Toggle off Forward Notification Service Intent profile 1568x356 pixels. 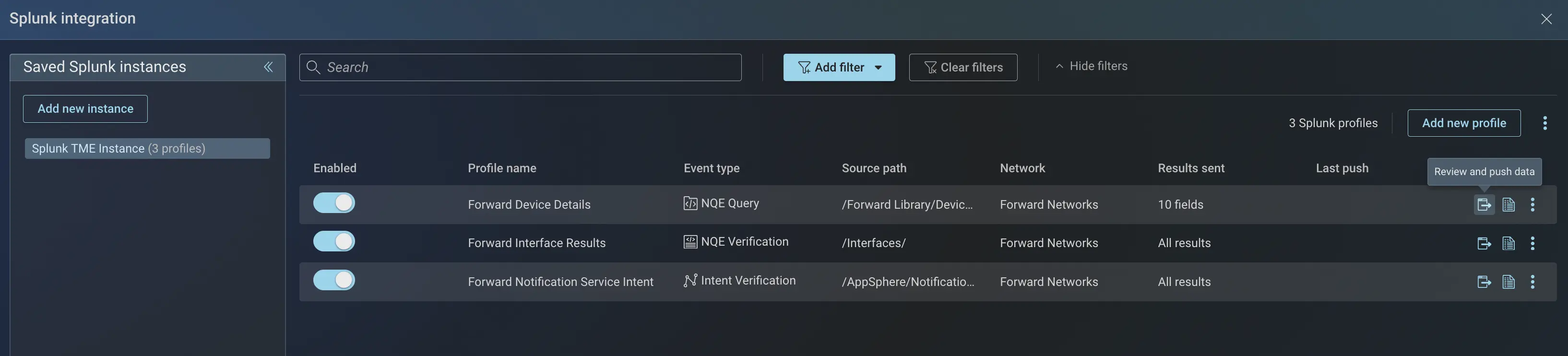(x=334, y=280)
